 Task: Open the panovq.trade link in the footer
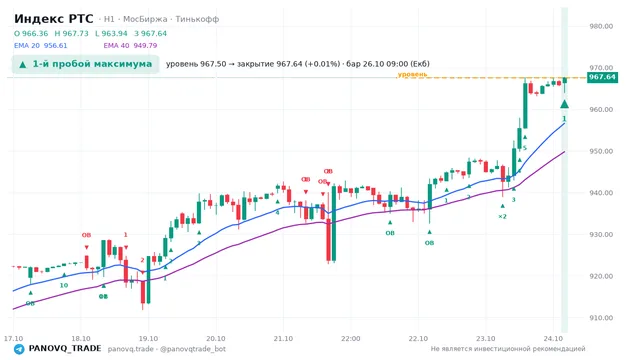click(x=131, y=349)
